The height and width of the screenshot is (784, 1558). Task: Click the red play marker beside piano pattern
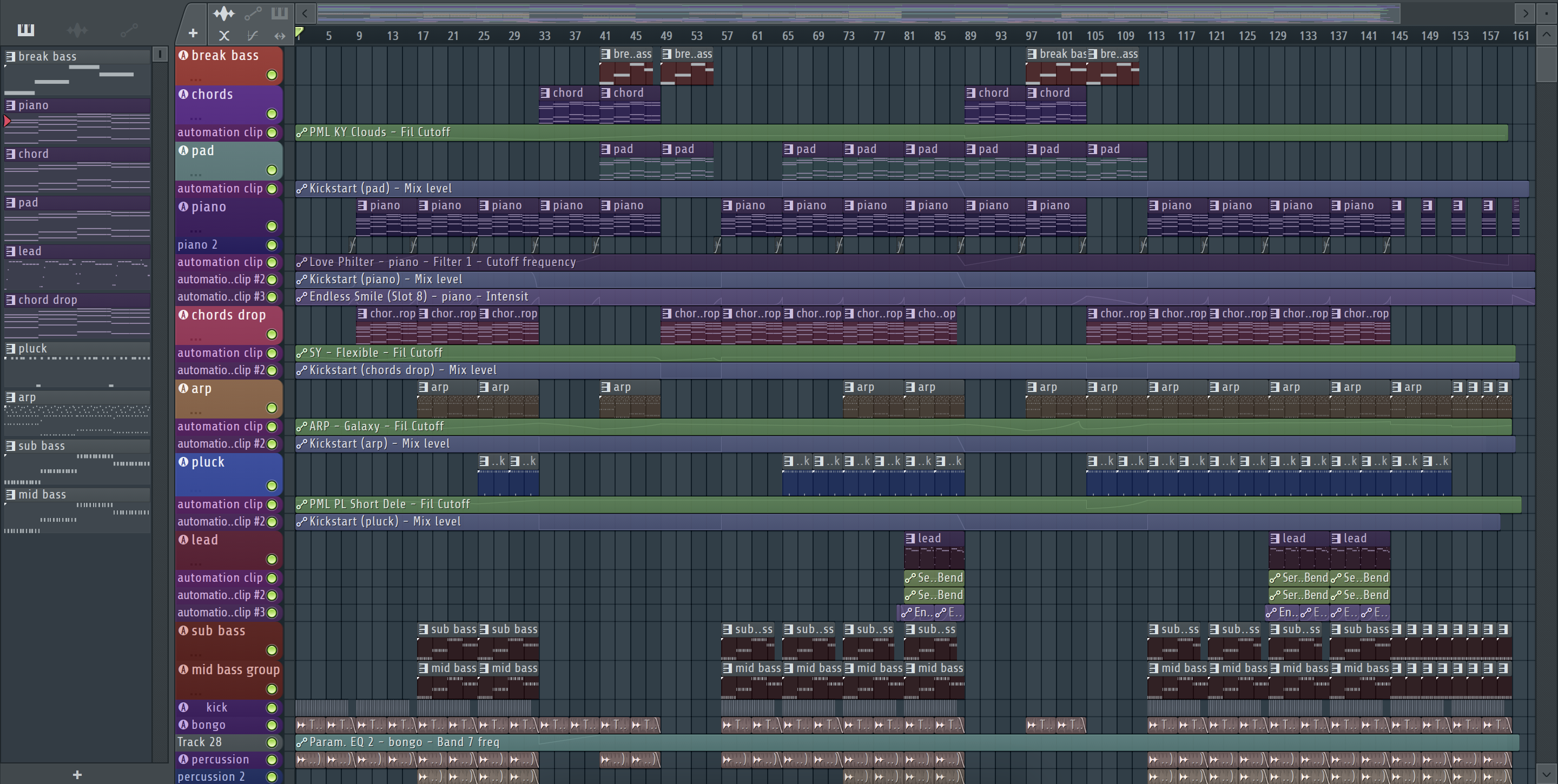click(7, 121)
